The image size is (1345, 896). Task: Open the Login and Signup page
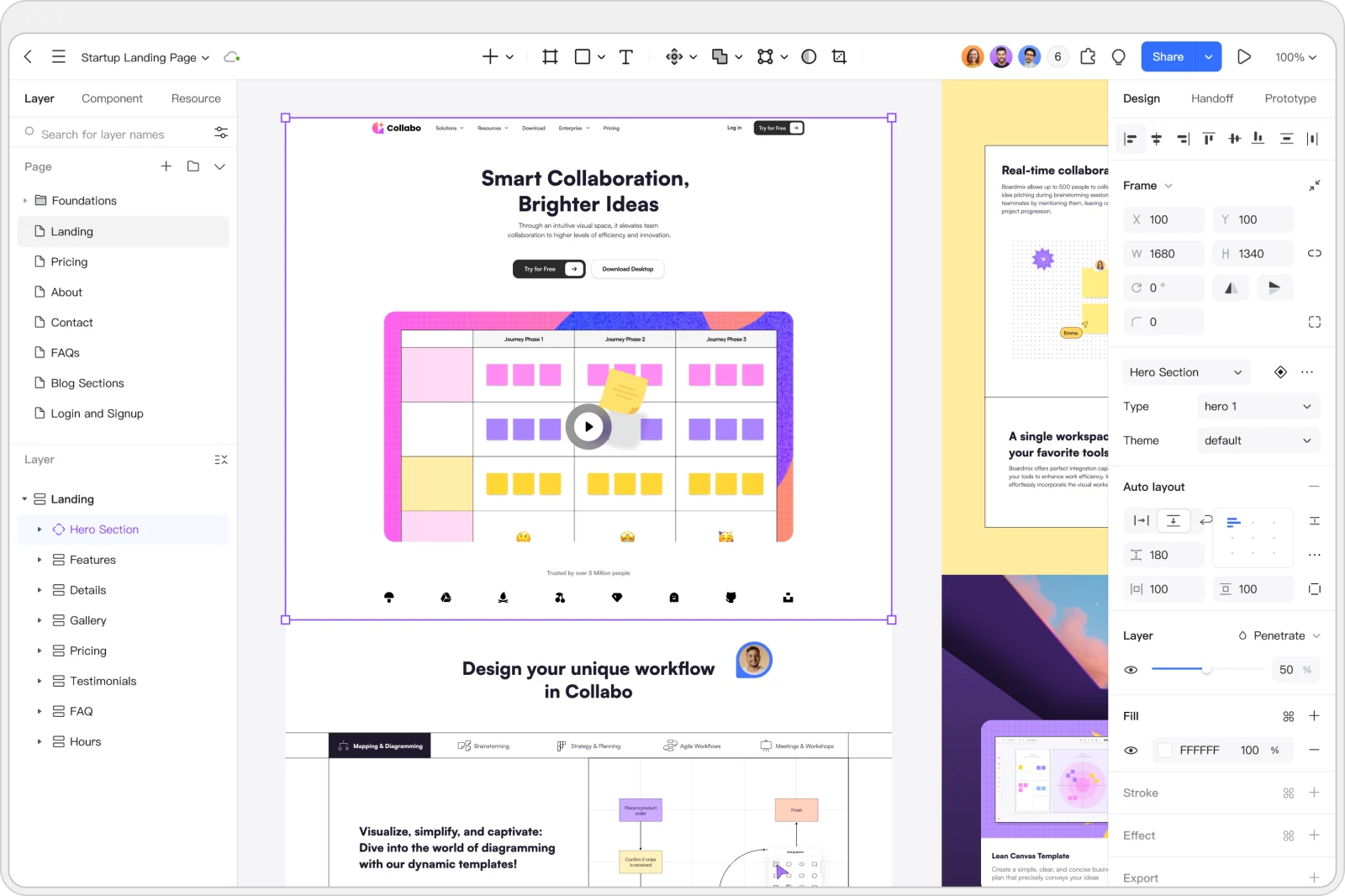123,413
